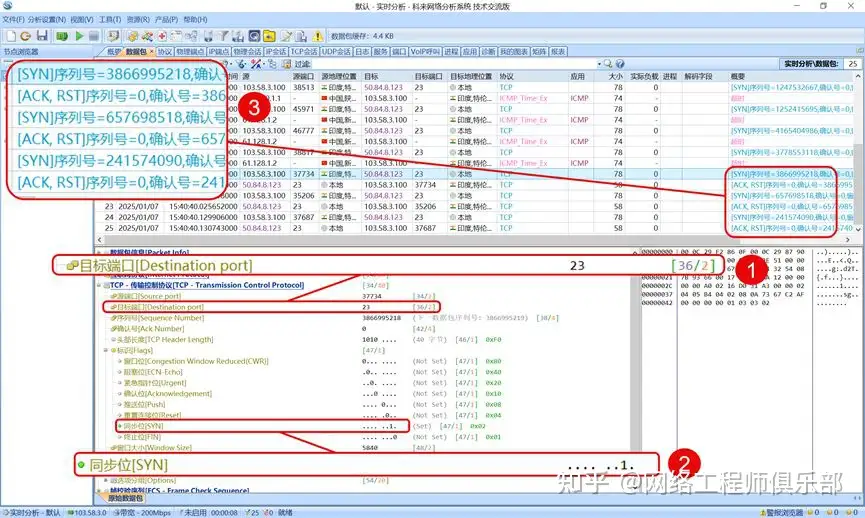Click the save floppy disk toolbar icon
Image resolution: width=865 pixels, height=518 pixels.
(41, 36)
